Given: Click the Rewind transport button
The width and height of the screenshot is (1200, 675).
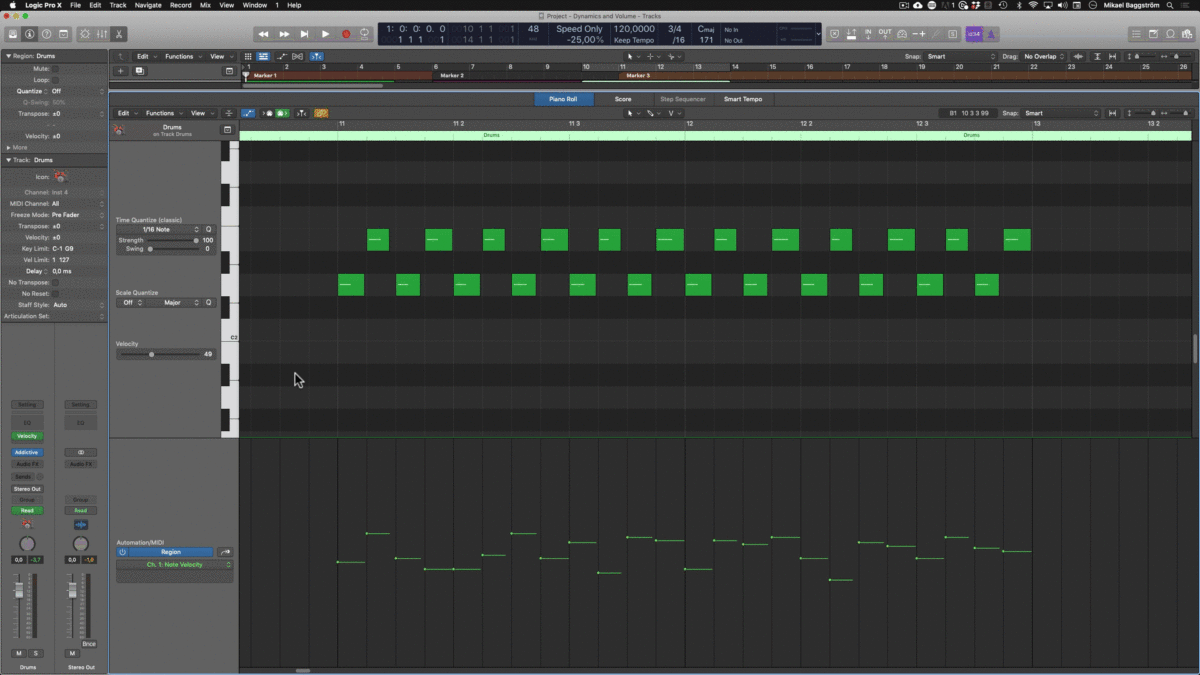Looking at the screenshot, I should pos(263,34).
